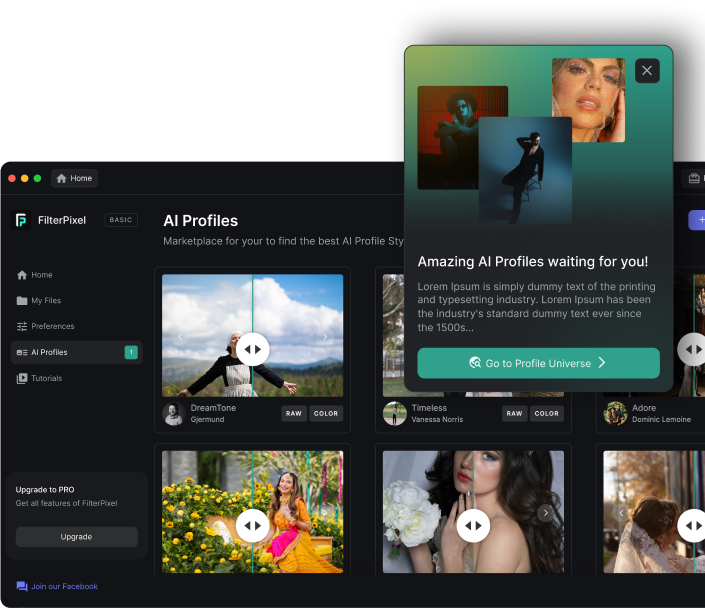Click previous-image arrow on bride veil photo
The width and height of the screenshot is (705, 608).
pyautogui.click(x=621, y=513)
